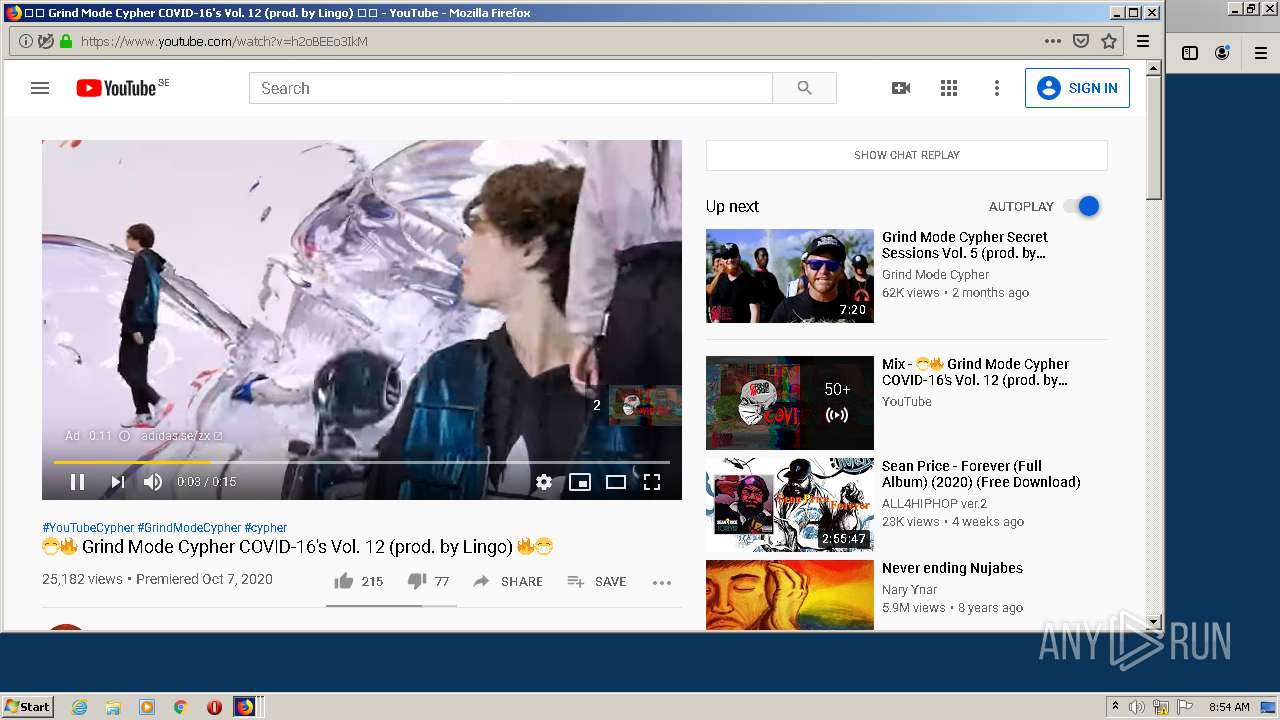Open the ad info icon
Viewport: 1280px width, 720px height.
click(x=125, y=436)
